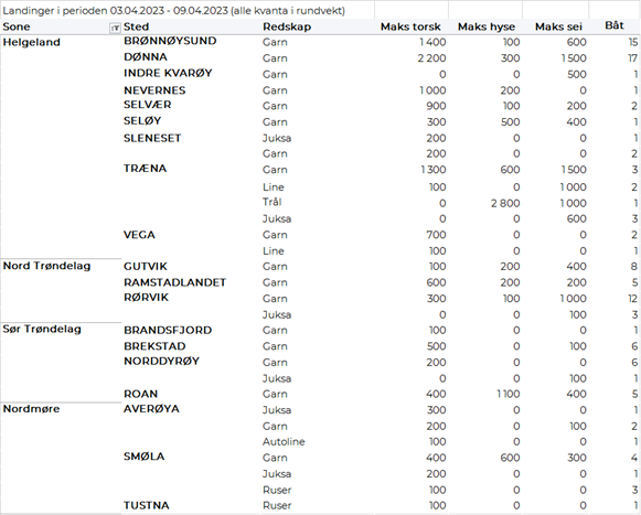Click the BRØNNØYSUND place cell
Screen dimensions: 641x515
pos(166,43)
